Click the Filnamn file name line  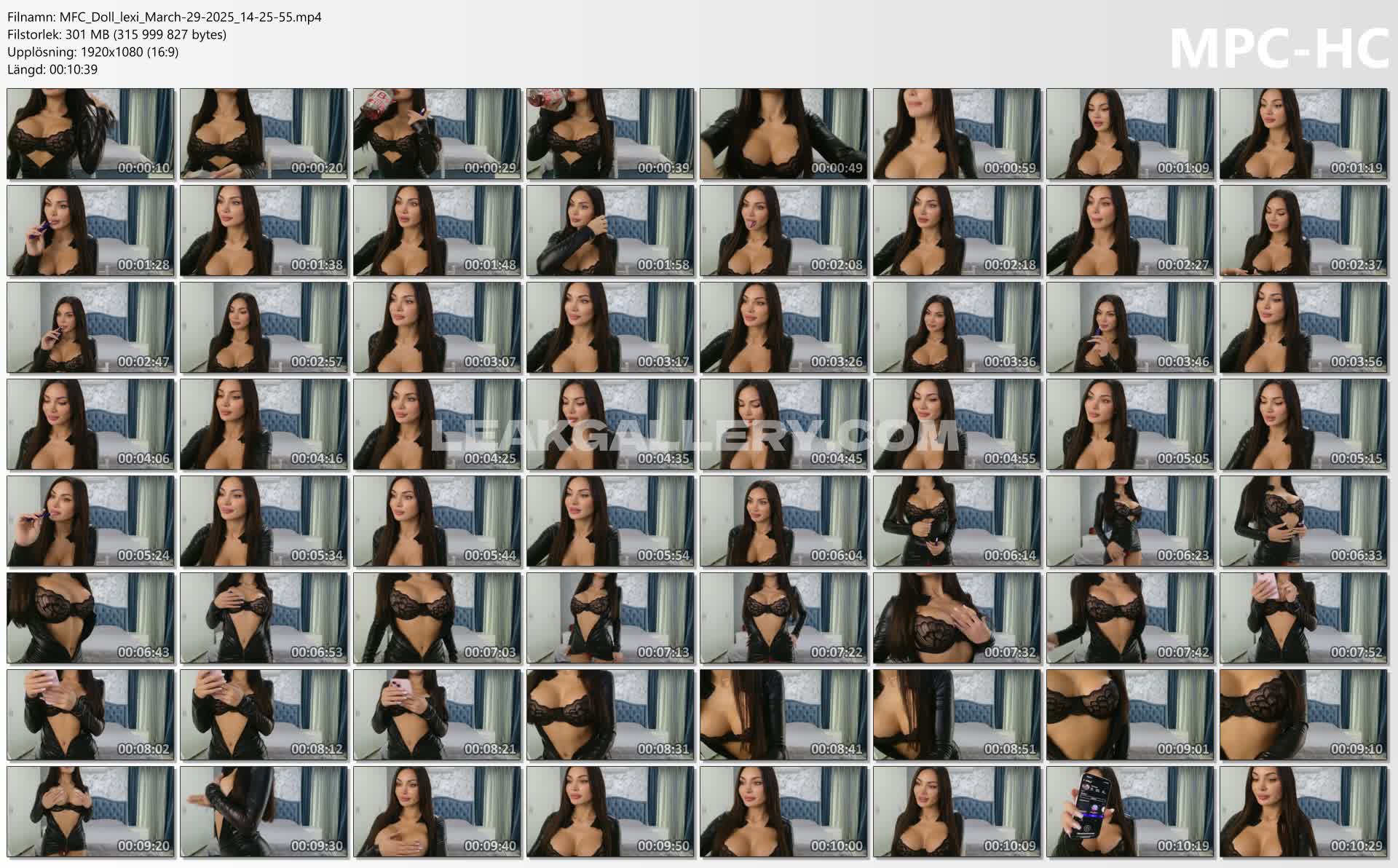tap(165, 17)
